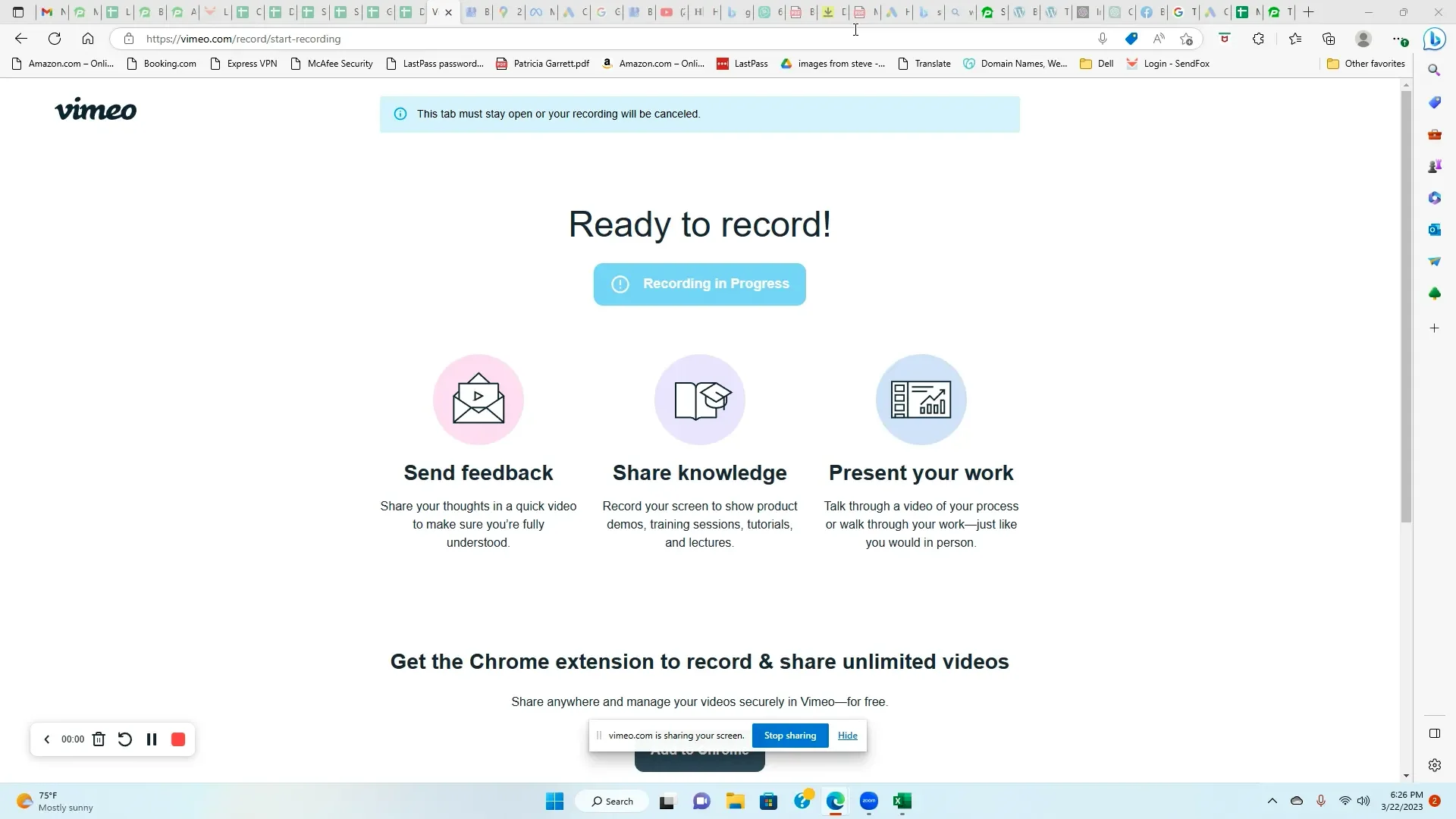The width and height of the screenshot is (1456, 819).
Task: Open the Windows Start menu
Action: (555, 802)
